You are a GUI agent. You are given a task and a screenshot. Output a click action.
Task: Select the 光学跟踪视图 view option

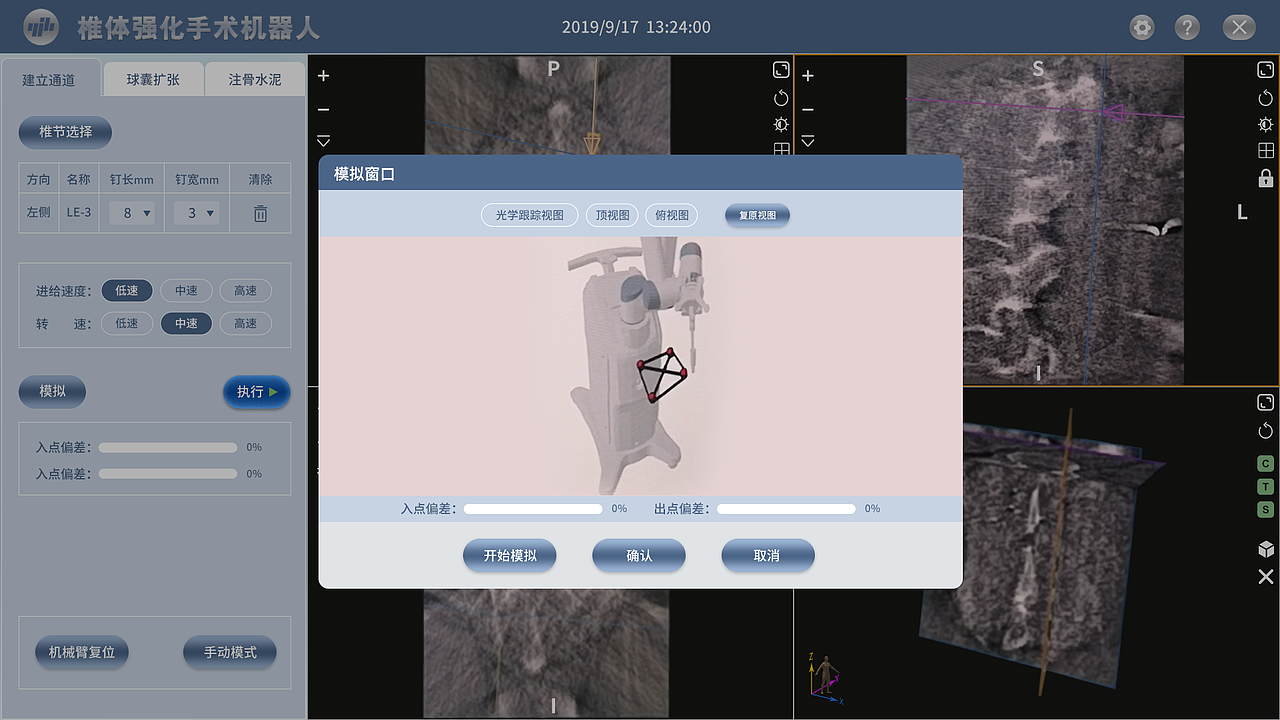coord(530,215)
